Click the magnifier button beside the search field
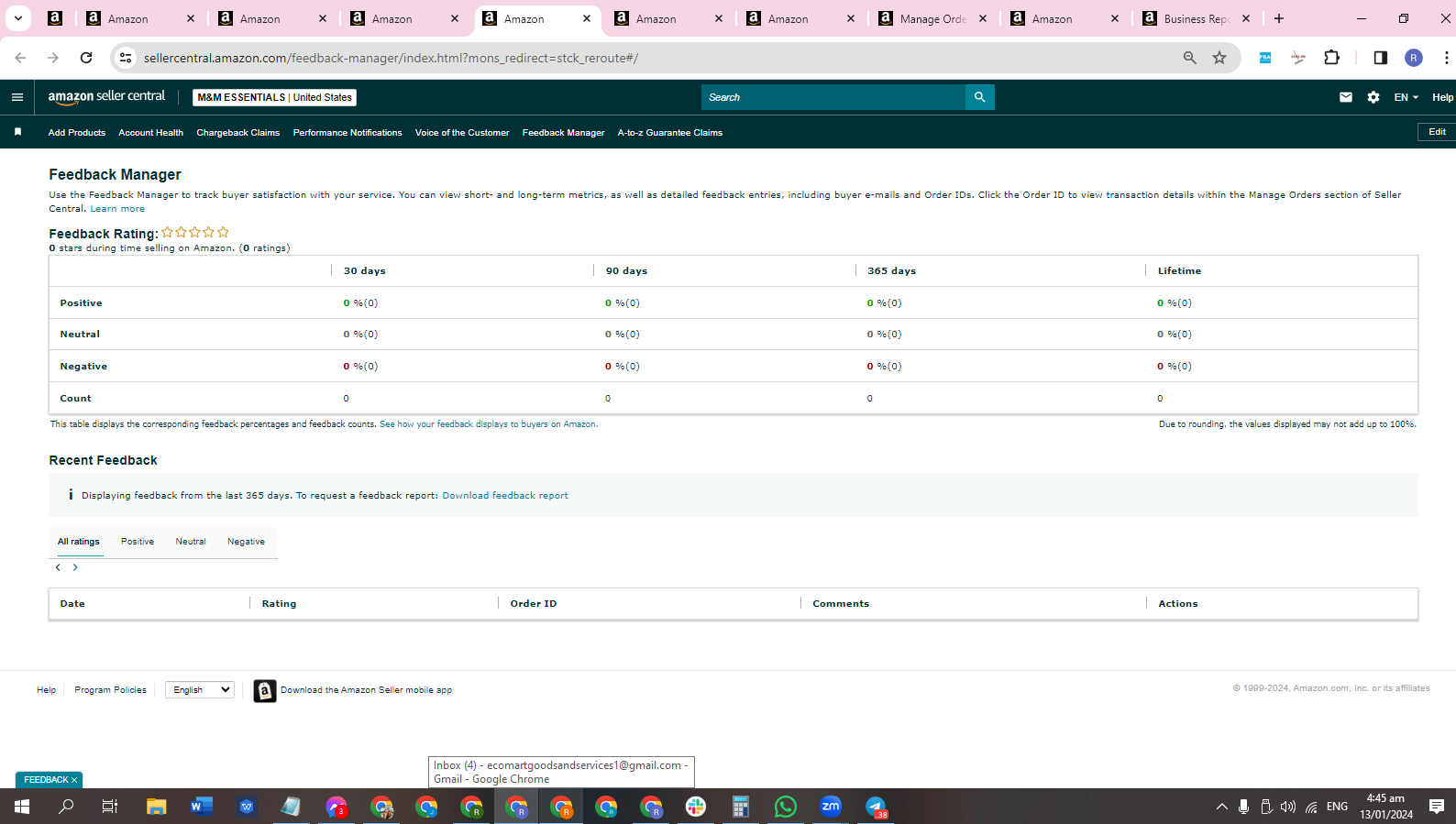 [x=979, y=97]
